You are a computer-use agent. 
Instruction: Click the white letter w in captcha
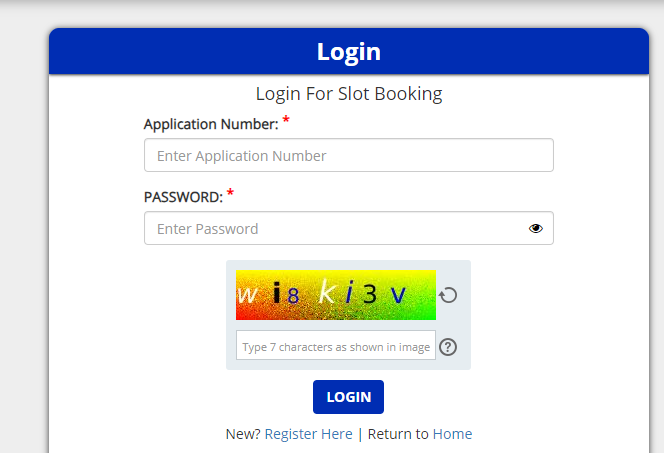pos(247,294)
